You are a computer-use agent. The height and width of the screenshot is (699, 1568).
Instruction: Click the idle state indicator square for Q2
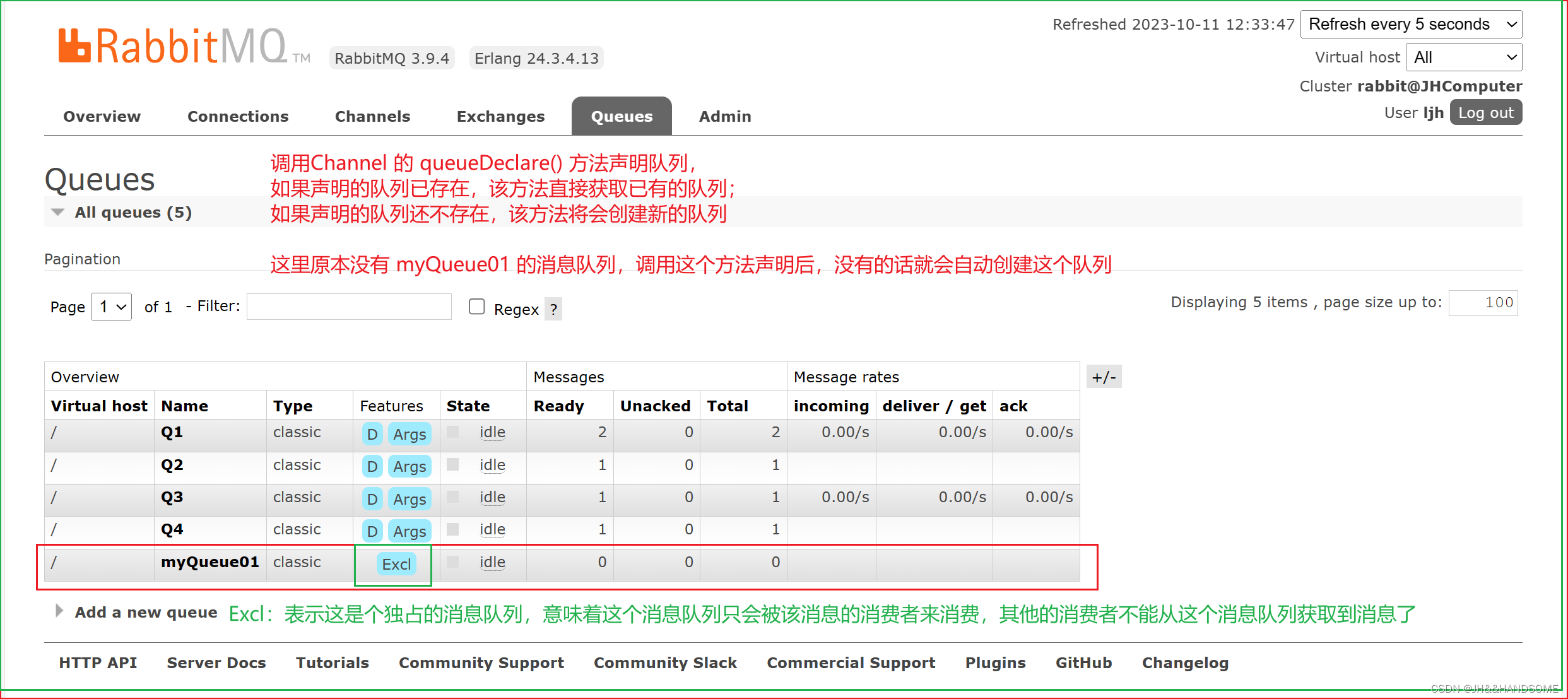[x=452, y=464]
